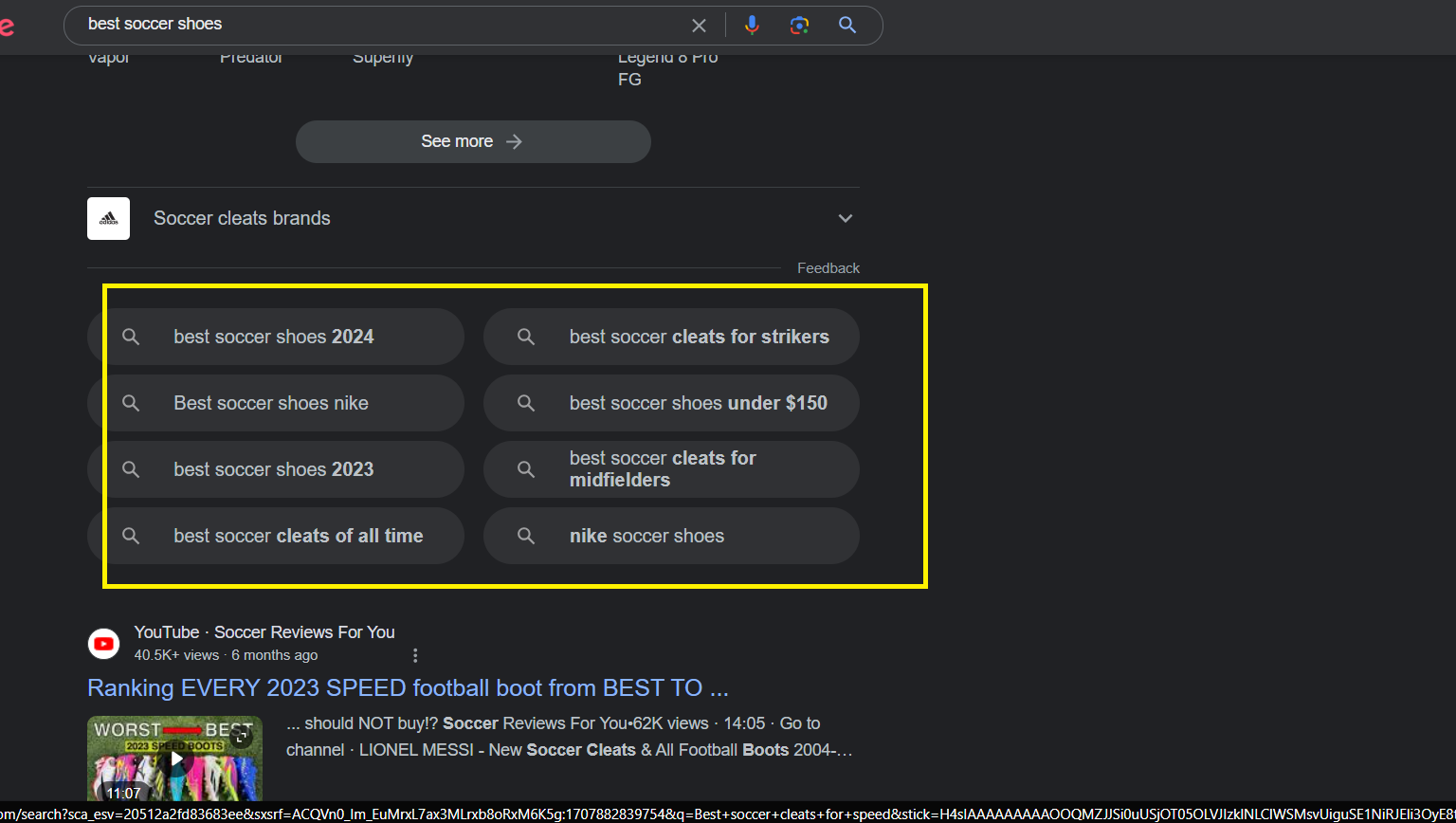Open the three-dot menu on YouTube result
The width and height of the screenshot is (1456, 823).
[x=415, y=655]
